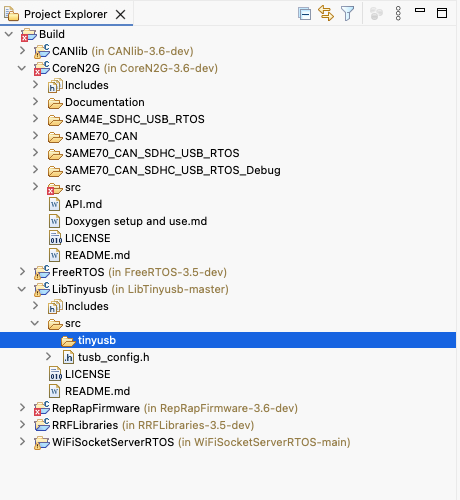Click the CoreN2G LICENSE binary file icon

tap(55, 238)
